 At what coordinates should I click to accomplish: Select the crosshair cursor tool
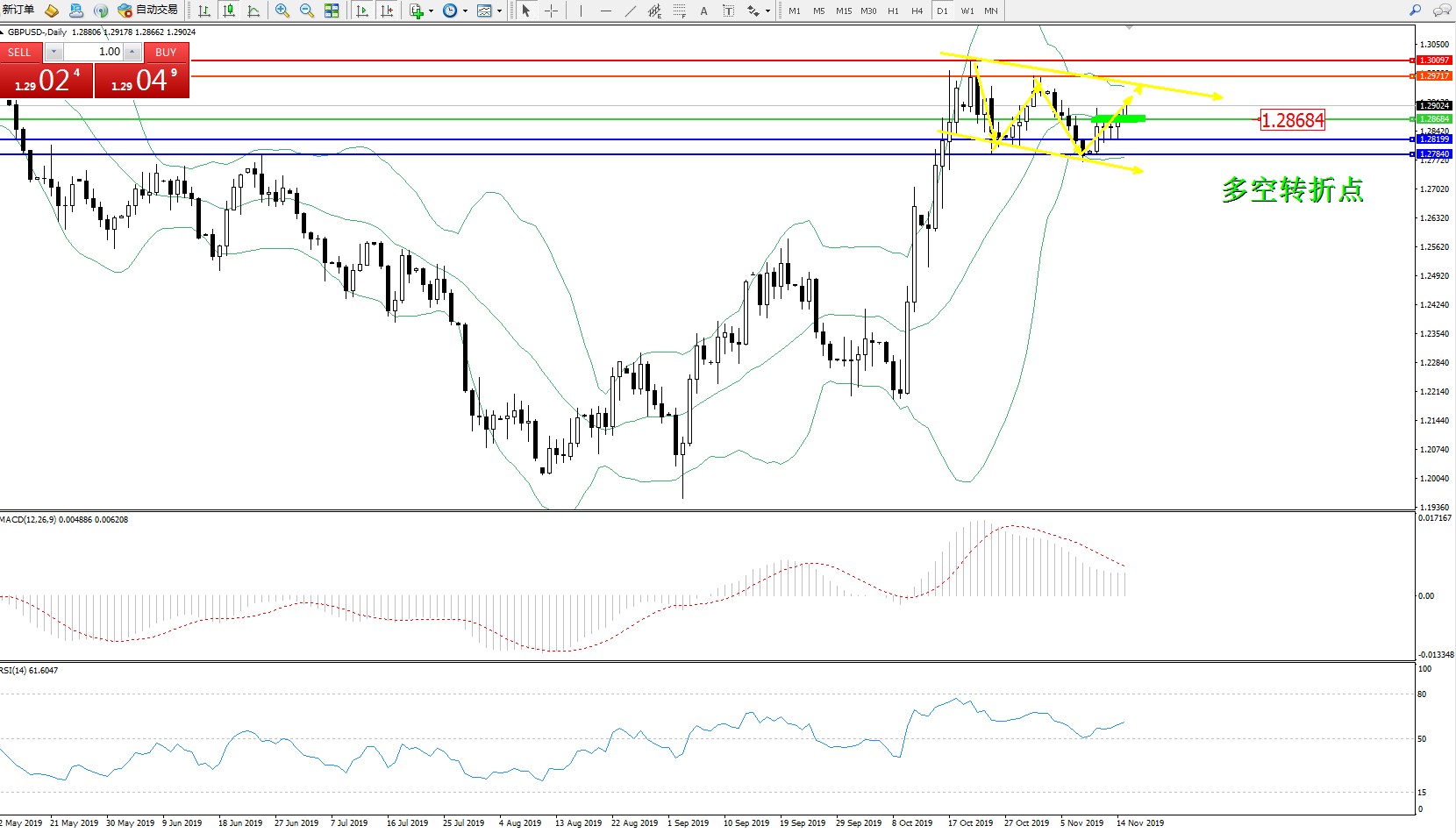[551, 11]
